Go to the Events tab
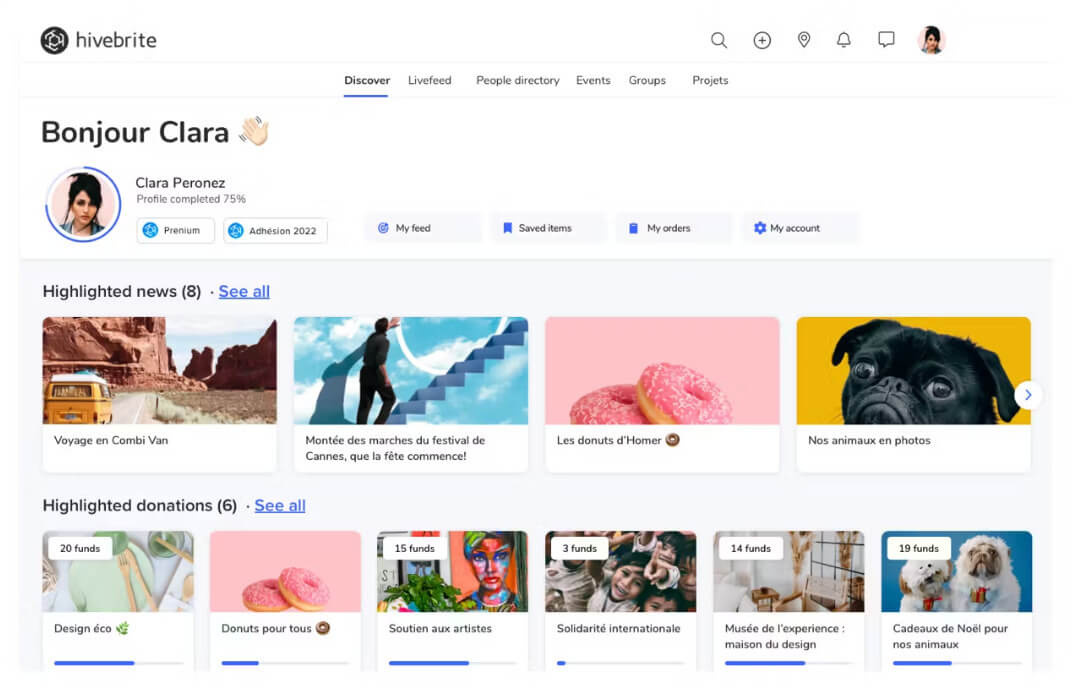The image size is (1077, 689). 593,81
